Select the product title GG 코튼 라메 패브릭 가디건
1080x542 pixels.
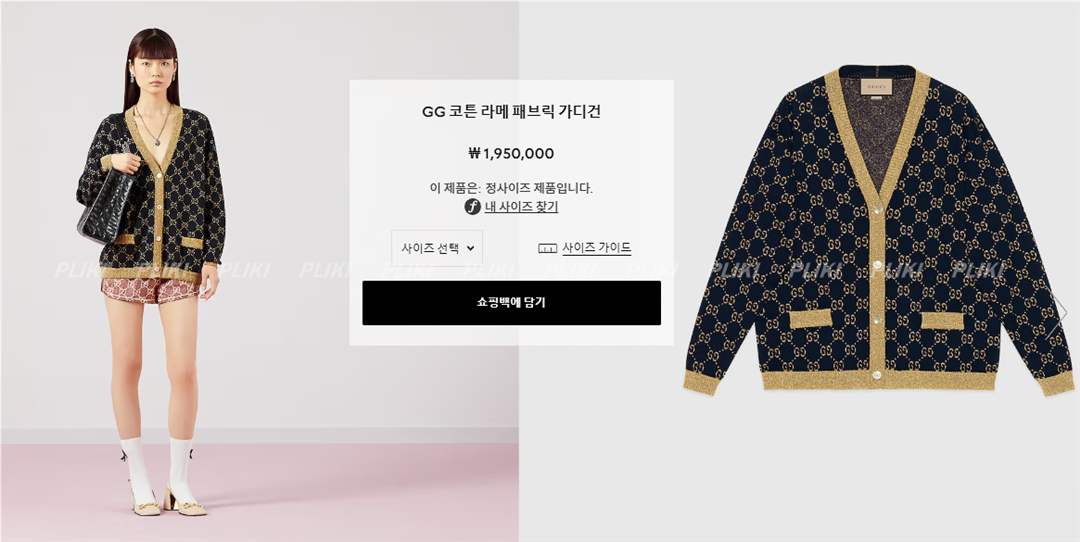coord(512,112)
